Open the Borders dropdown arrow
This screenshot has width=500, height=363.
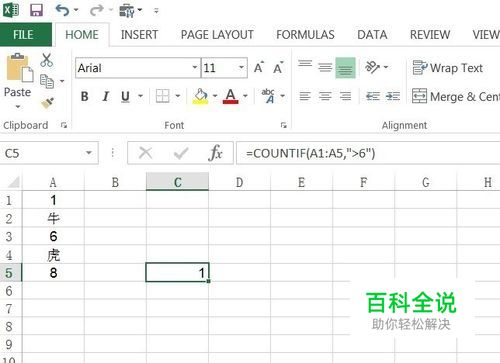pyautogui.click(x=177, y=96)
